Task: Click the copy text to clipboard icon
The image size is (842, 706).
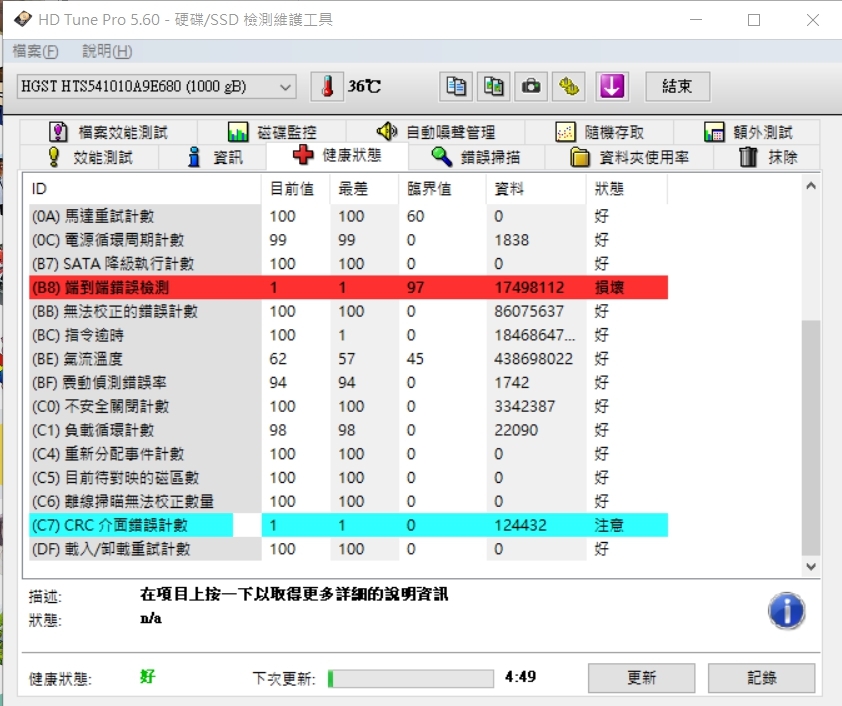Action: [456, 86]
